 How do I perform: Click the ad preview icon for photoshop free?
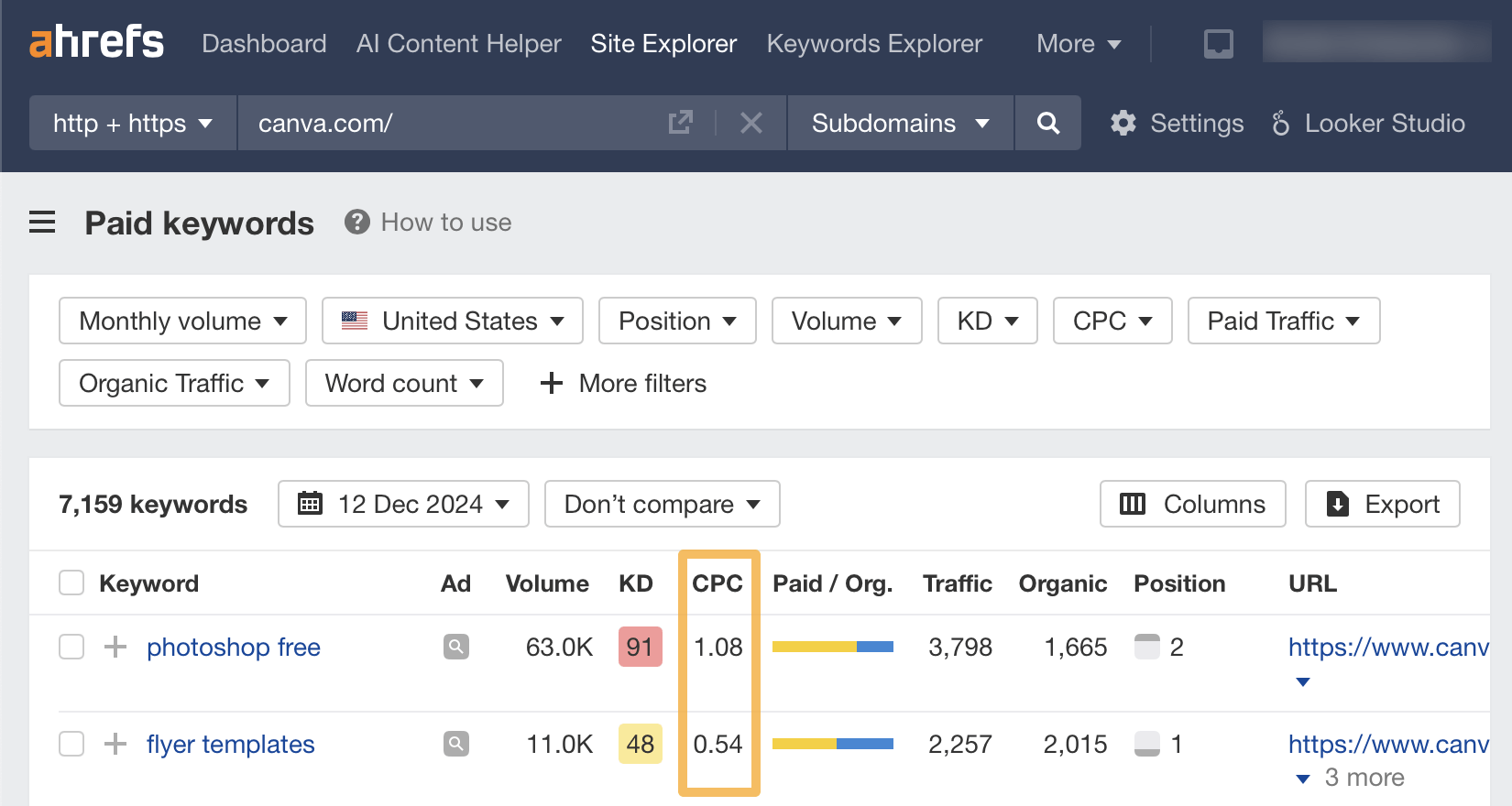(x=455, y=647)
